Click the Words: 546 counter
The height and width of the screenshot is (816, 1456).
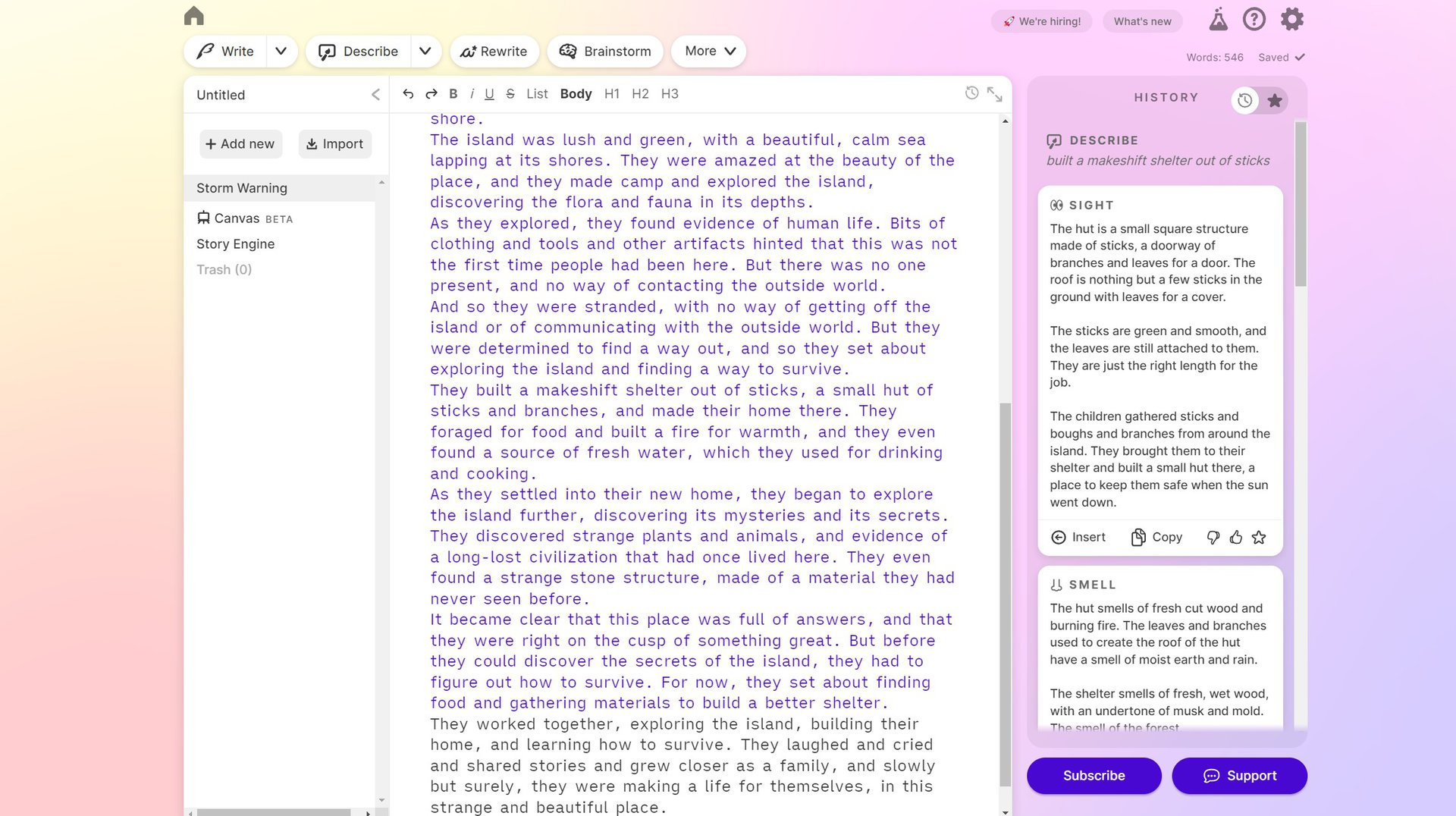tap(1215, 58)
